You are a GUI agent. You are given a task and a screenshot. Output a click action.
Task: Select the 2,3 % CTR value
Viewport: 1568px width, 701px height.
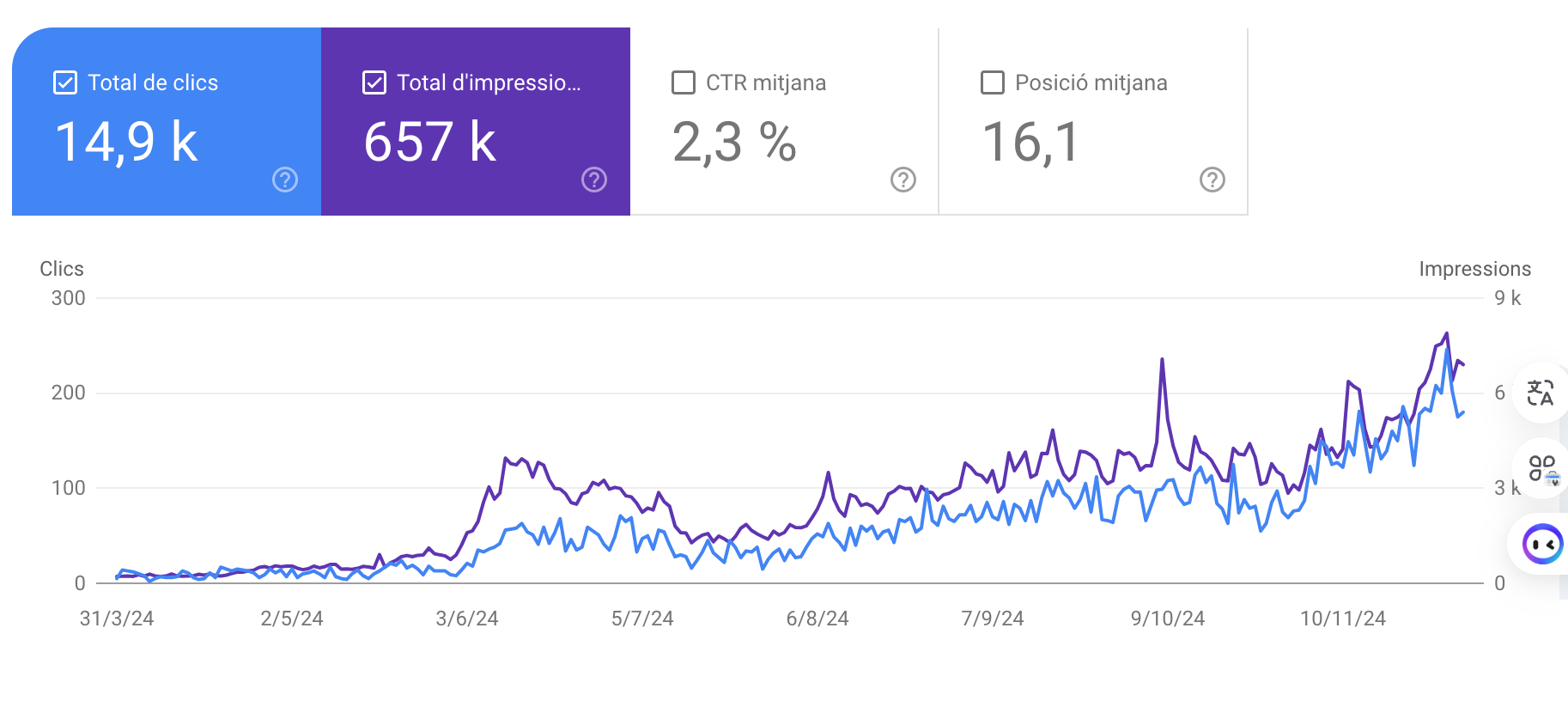click(734, 142)
